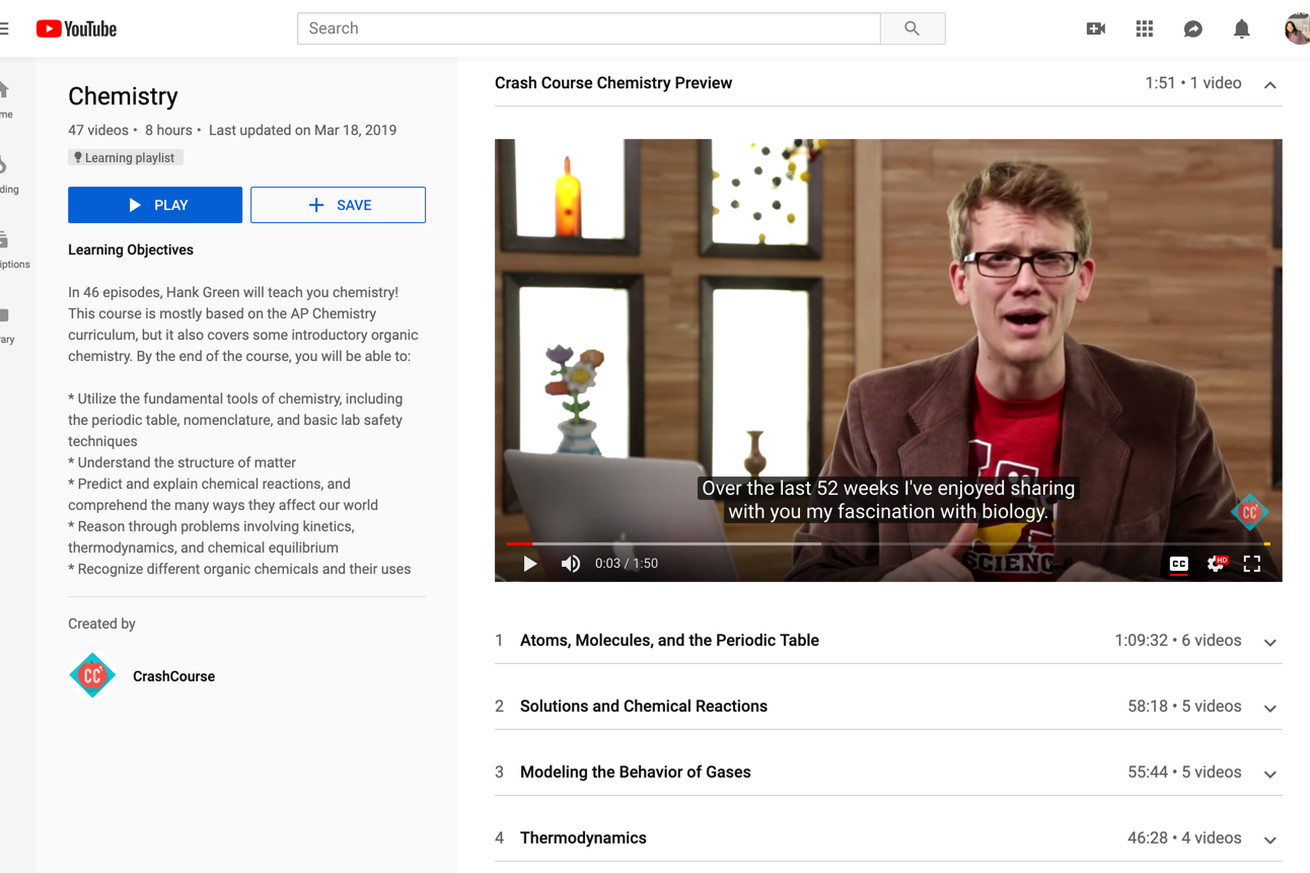Image resolution: width=1310 pixels, height=873 pixels.
Task: Click the video progress bar
Action: pos(888,544)
